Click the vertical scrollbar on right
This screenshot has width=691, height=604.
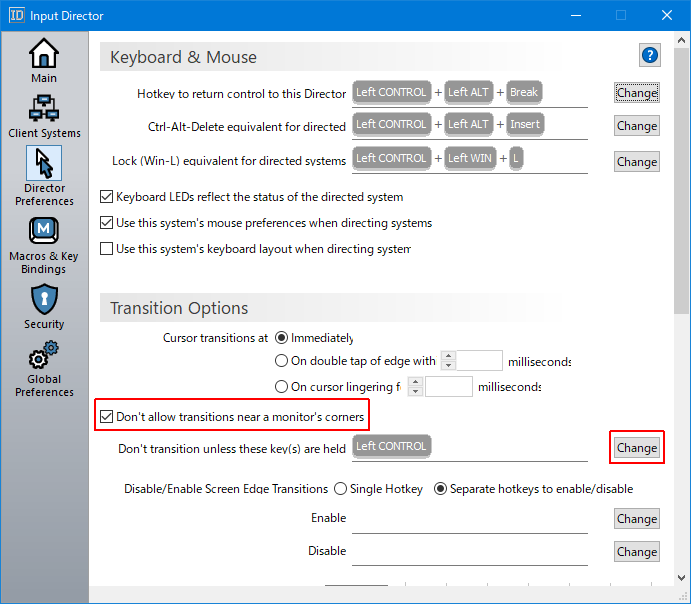click(681, 200)
